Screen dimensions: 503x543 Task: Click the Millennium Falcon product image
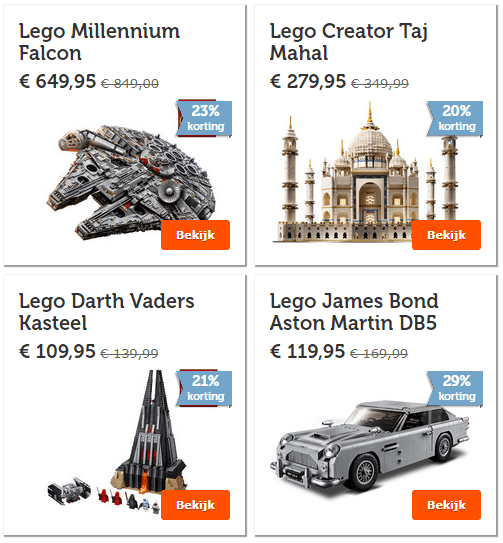coord(131,183)
